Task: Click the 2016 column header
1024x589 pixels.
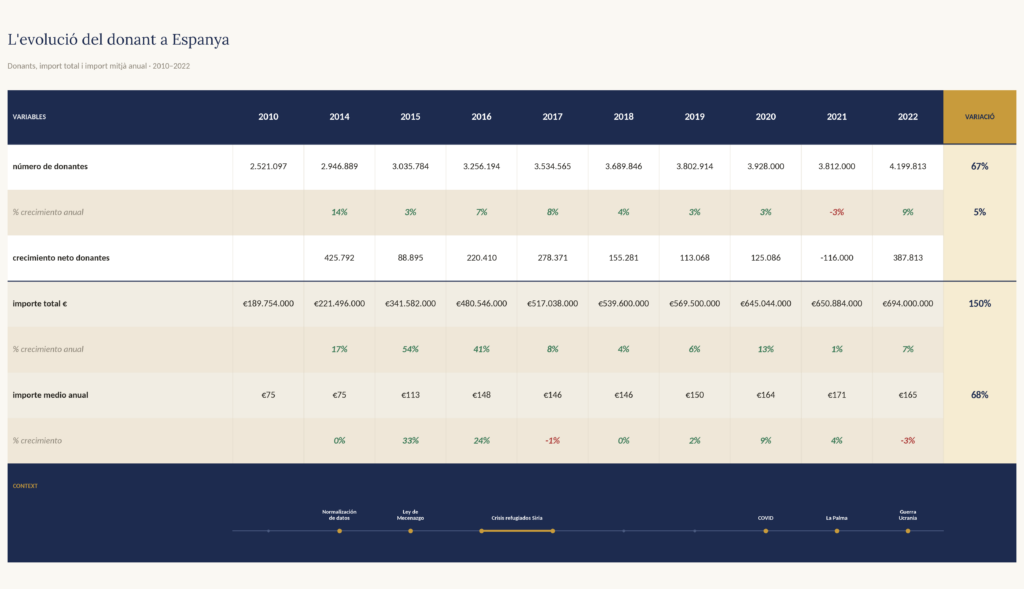Action: [x=481, y=117]
